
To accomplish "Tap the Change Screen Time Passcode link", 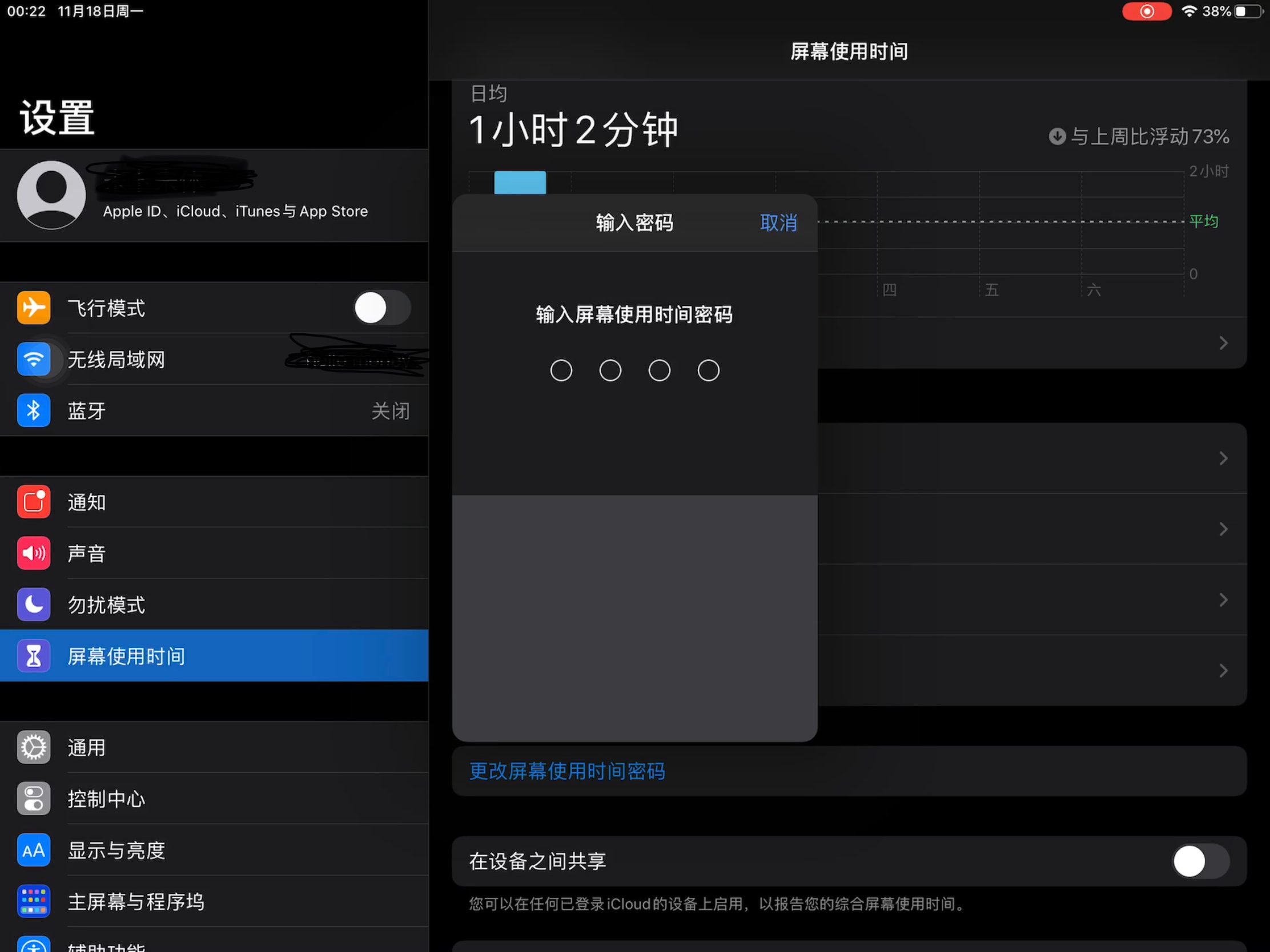I will [x=566, y=771].
